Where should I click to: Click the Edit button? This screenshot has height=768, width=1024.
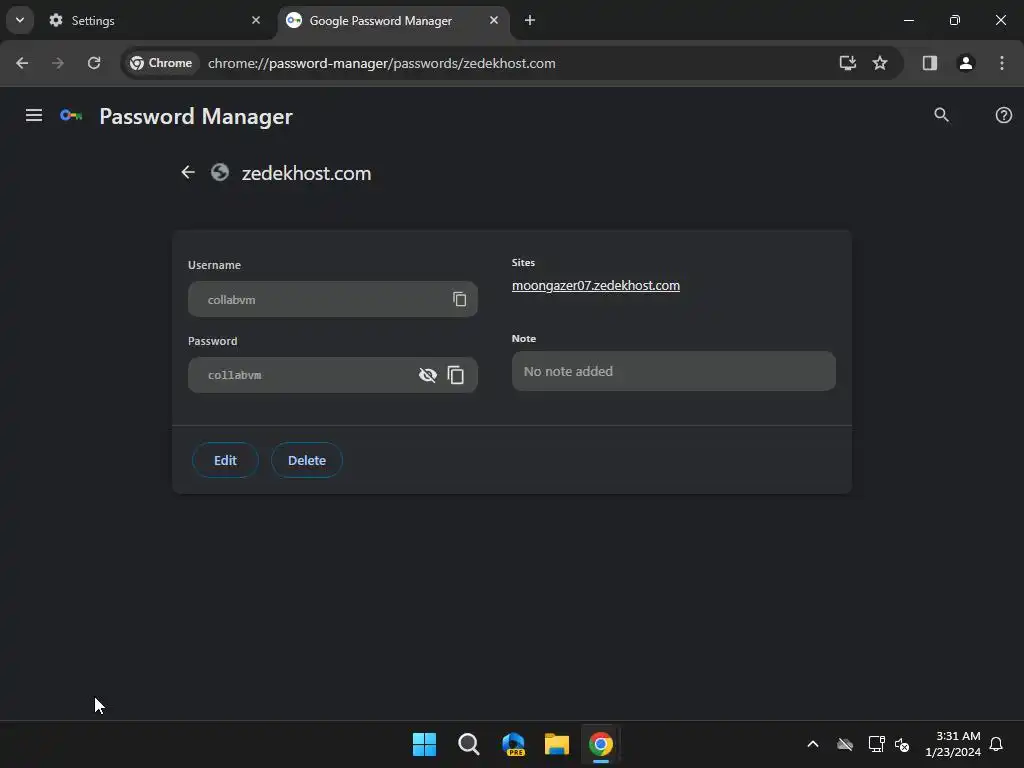(x=225, y=460)
